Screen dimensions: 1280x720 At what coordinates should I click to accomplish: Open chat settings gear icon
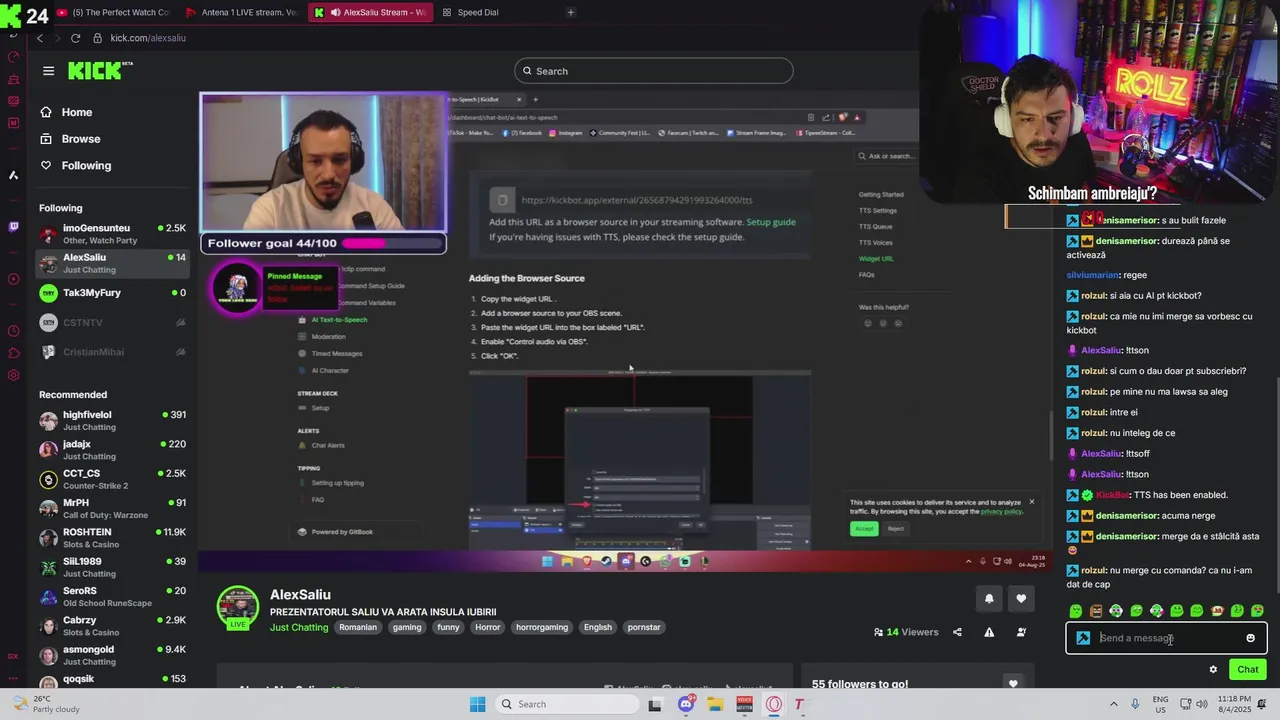click(1213, 670)
